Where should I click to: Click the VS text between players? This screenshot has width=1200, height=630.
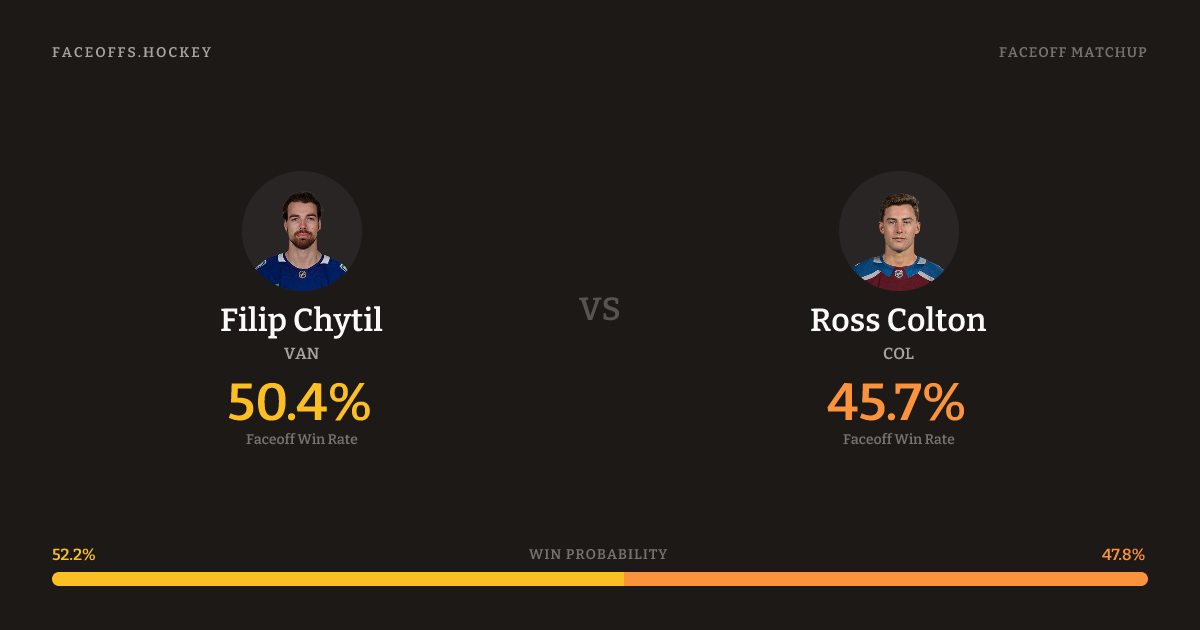pyautogui.click(x=600, y=309)
